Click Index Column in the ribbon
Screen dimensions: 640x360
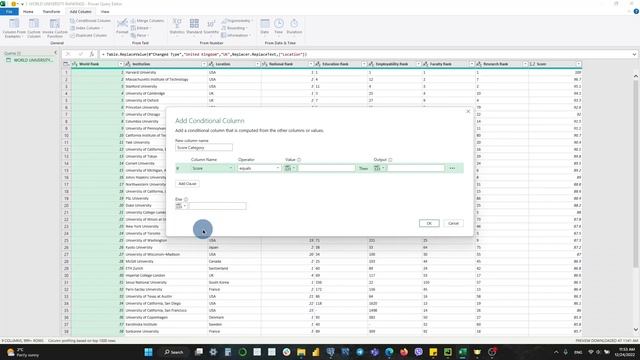pyautogui.click(x=86, y=28)
